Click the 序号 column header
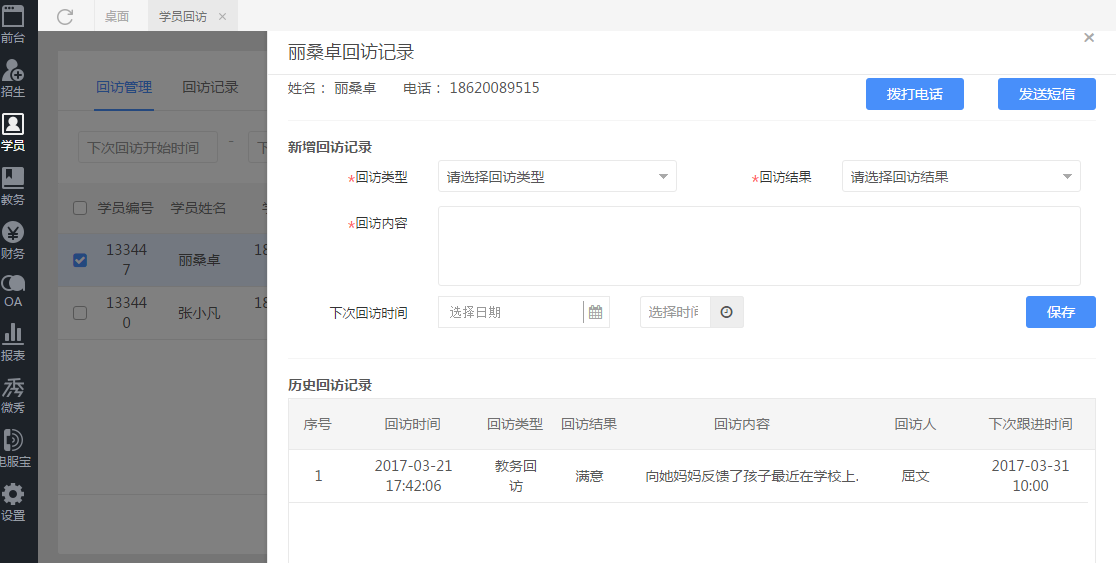The height and width of the screenshot is (563, 1116). 317,424
